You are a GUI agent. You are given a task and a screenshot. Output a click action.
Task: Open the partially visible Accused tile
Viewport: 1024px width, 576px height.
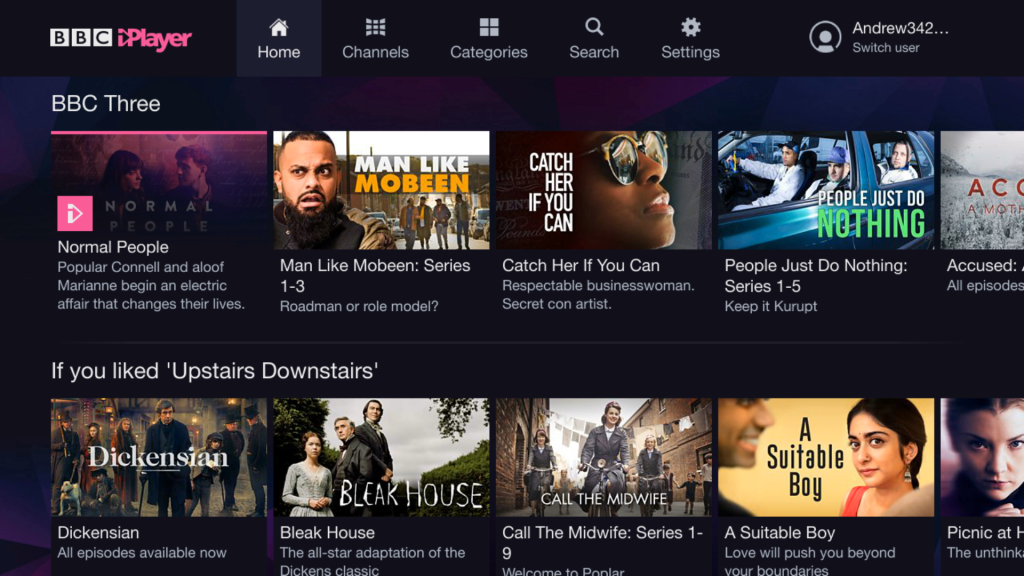pos(982,190)
